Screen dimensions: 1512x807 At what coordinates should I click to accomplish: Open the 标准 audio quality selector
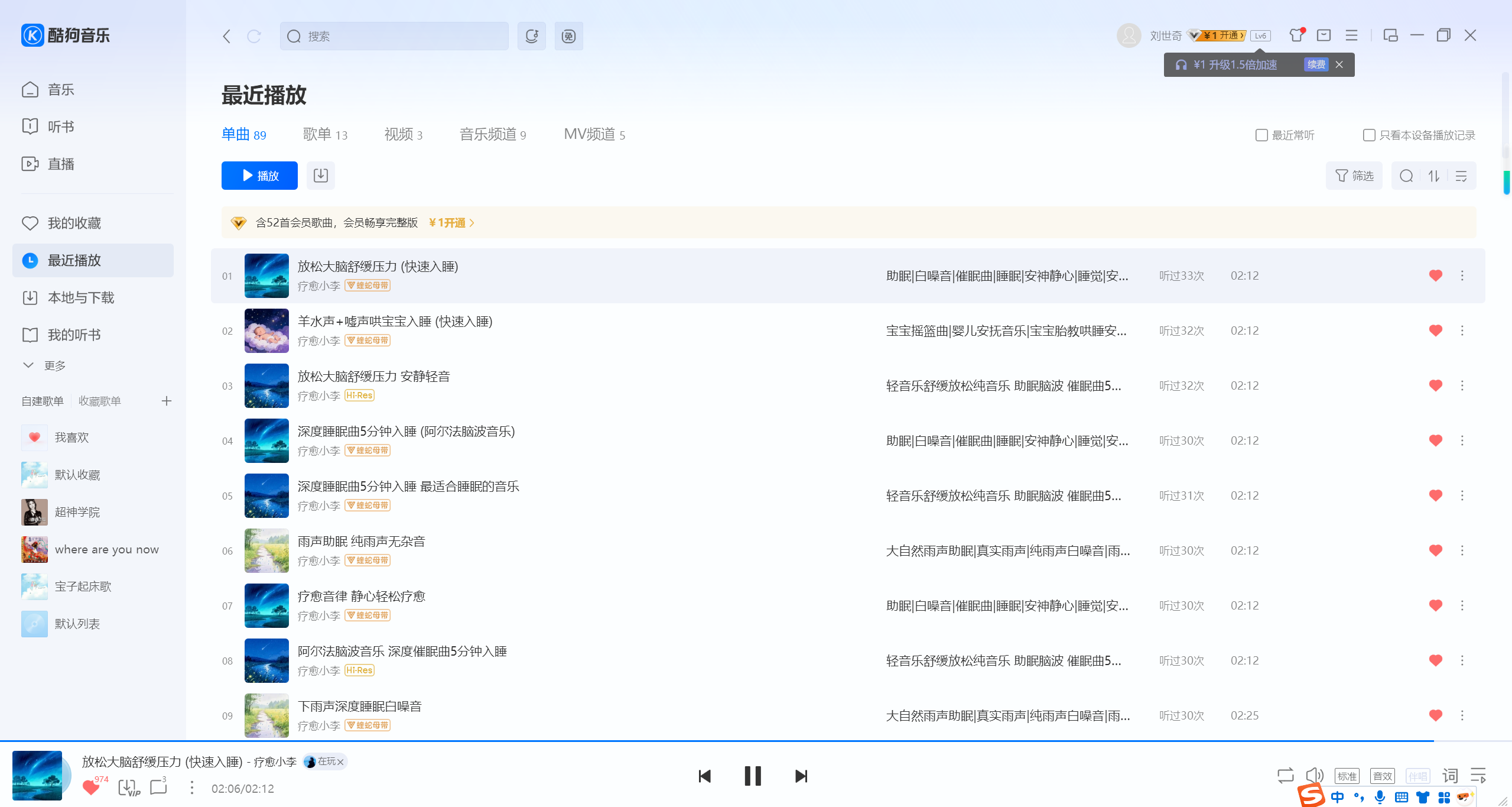pos(1347,776)
